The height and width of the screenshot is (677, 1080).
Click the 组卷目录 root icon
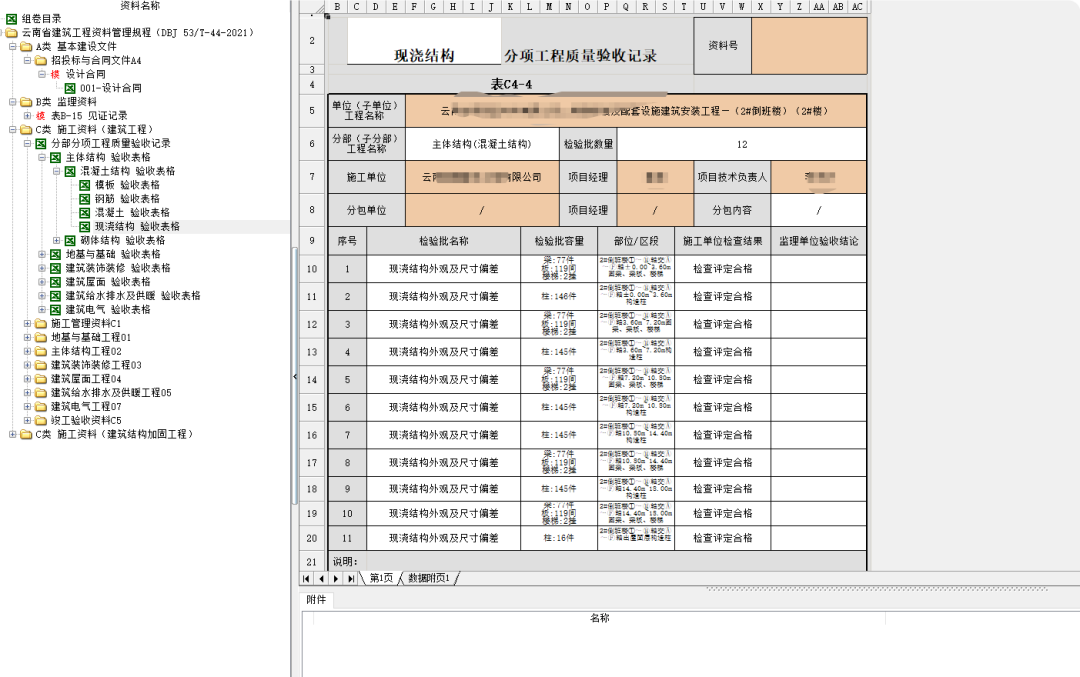[12, 19]
